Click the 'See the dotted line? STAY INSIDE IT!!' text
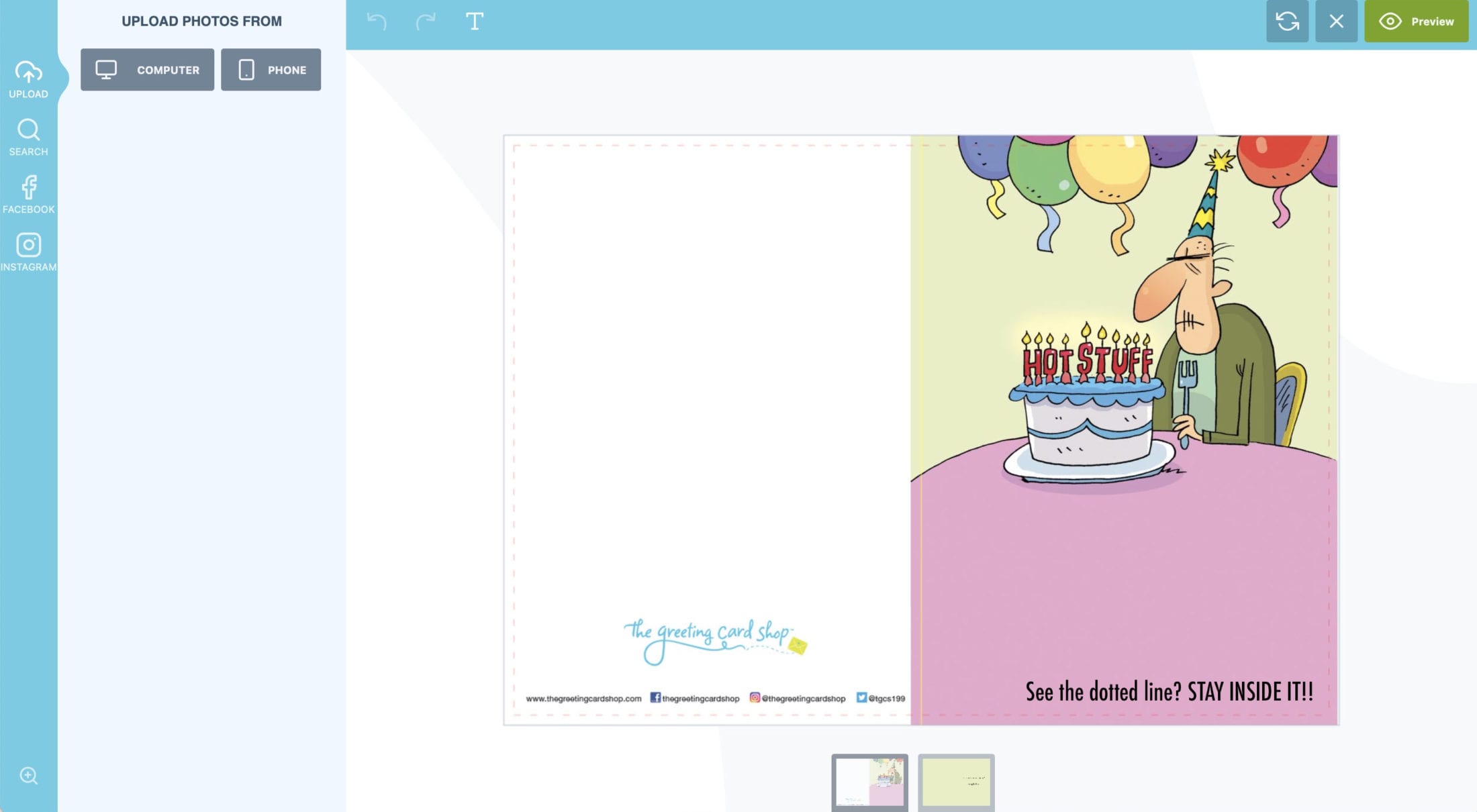Screen dimensions: 1477x812 (x=1169, y=691)
